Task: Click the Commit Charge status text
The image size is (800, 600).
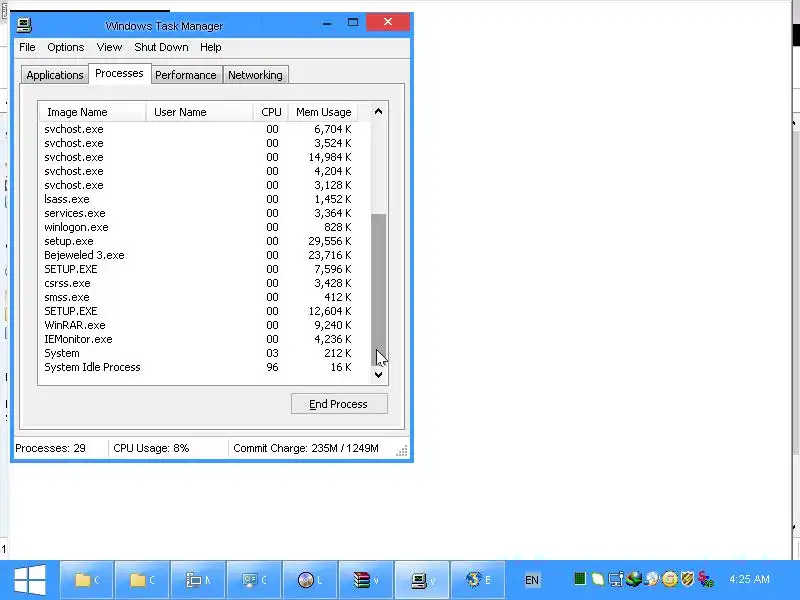Action: pyautogui.click(x=306, y=448)
